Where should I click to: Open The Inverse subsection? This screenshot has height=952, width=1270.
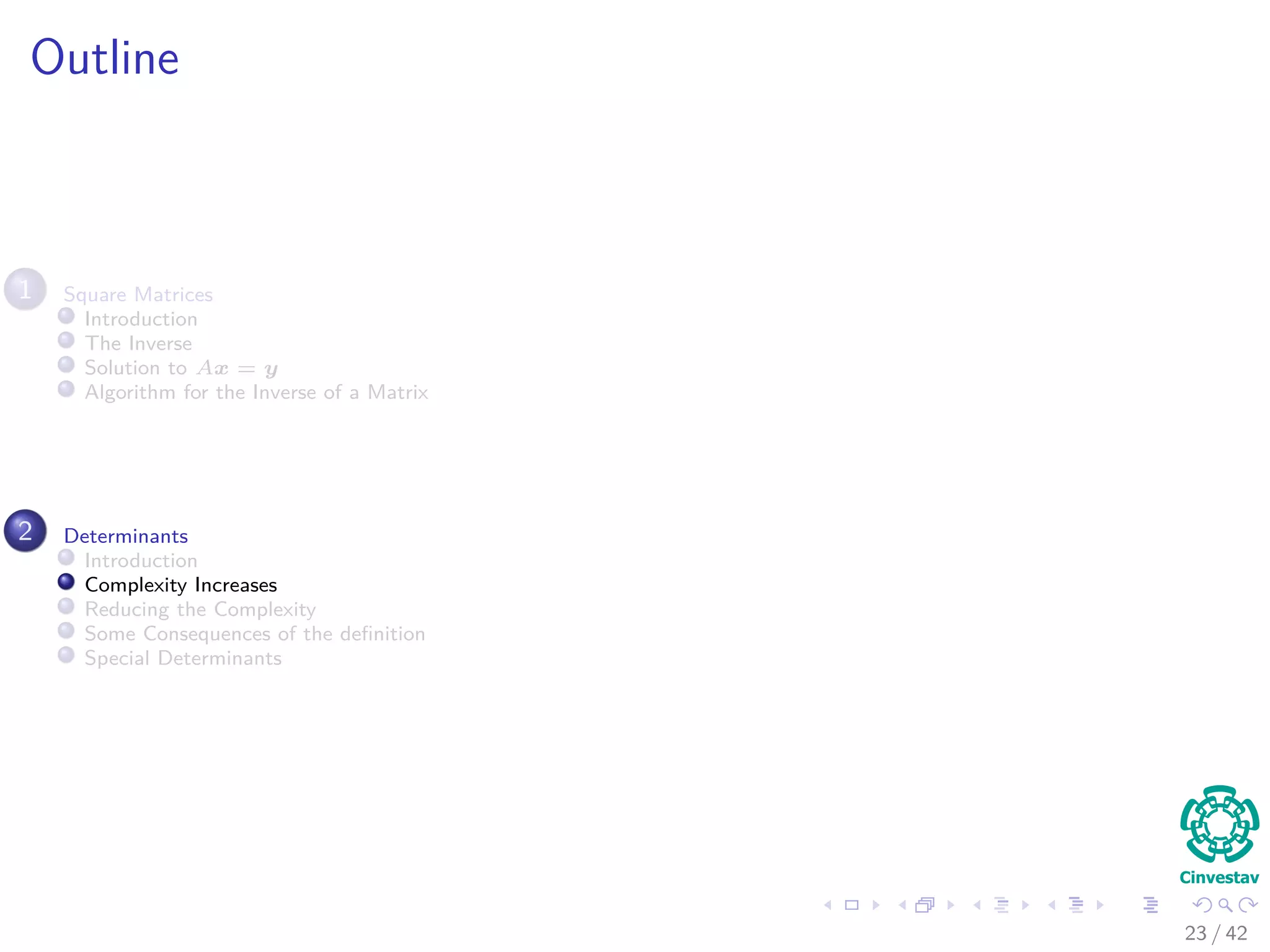(138, 343)
